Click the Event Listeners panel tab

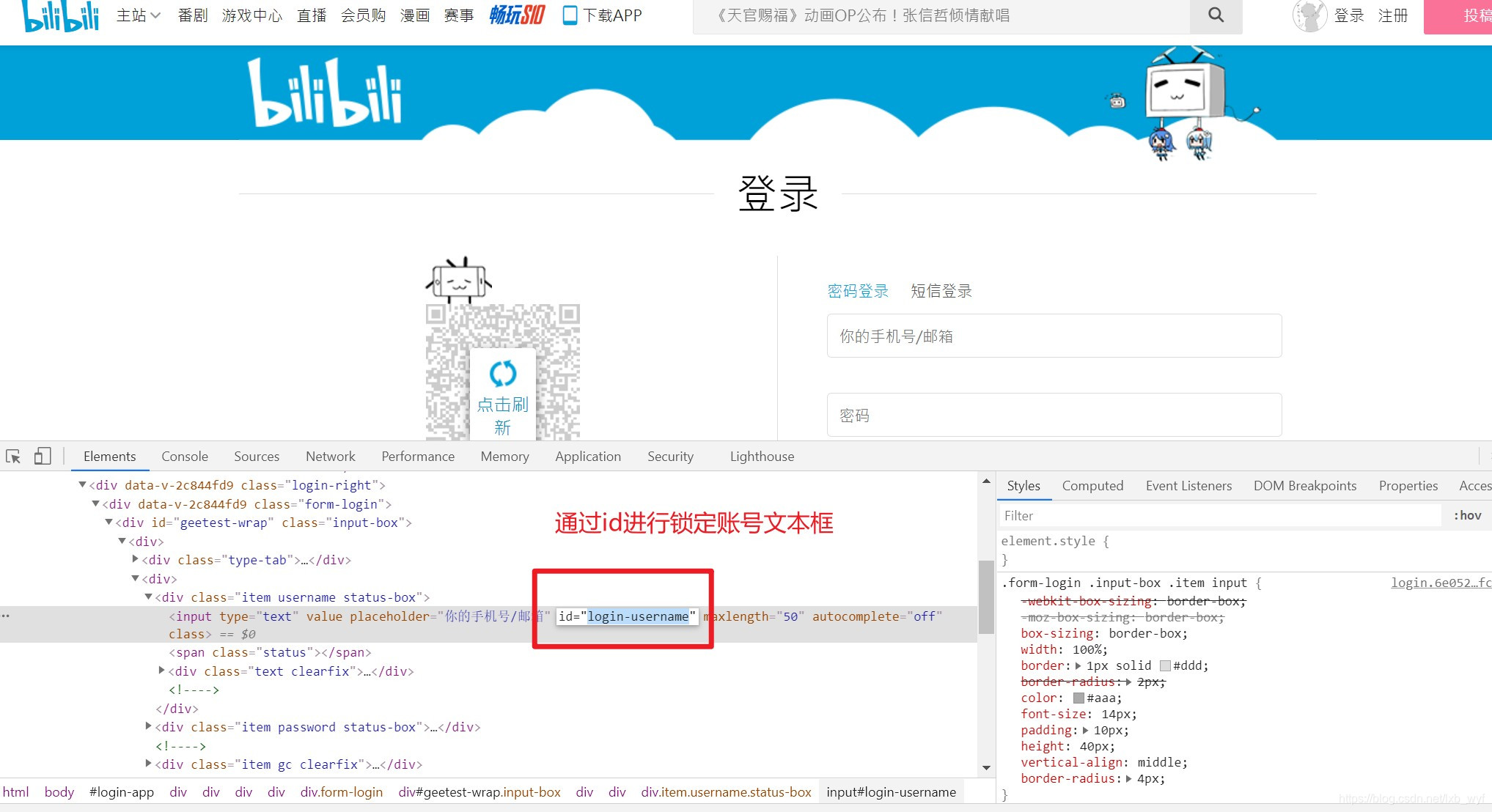1188,486
